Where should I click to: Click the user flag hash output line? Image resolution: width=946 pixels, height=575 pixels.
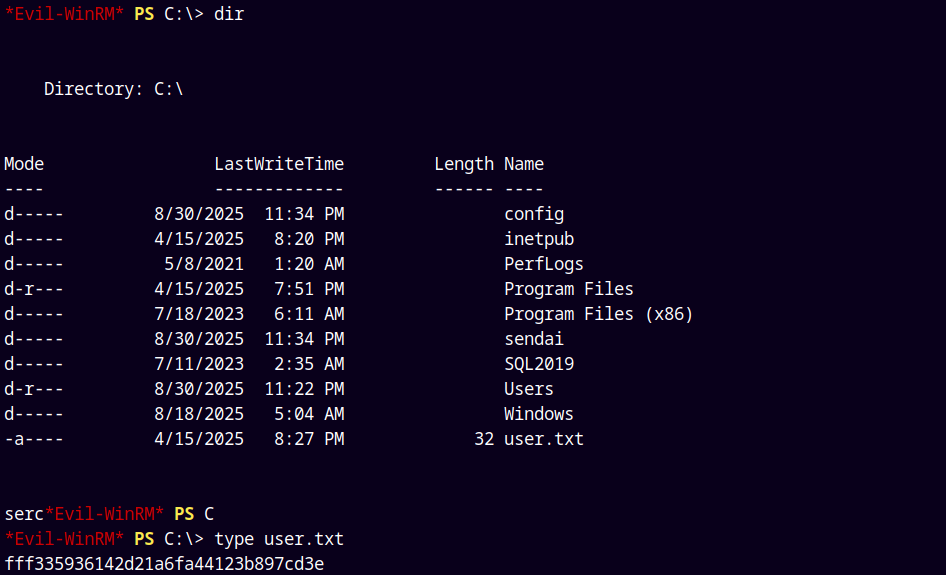pos(164,564)
